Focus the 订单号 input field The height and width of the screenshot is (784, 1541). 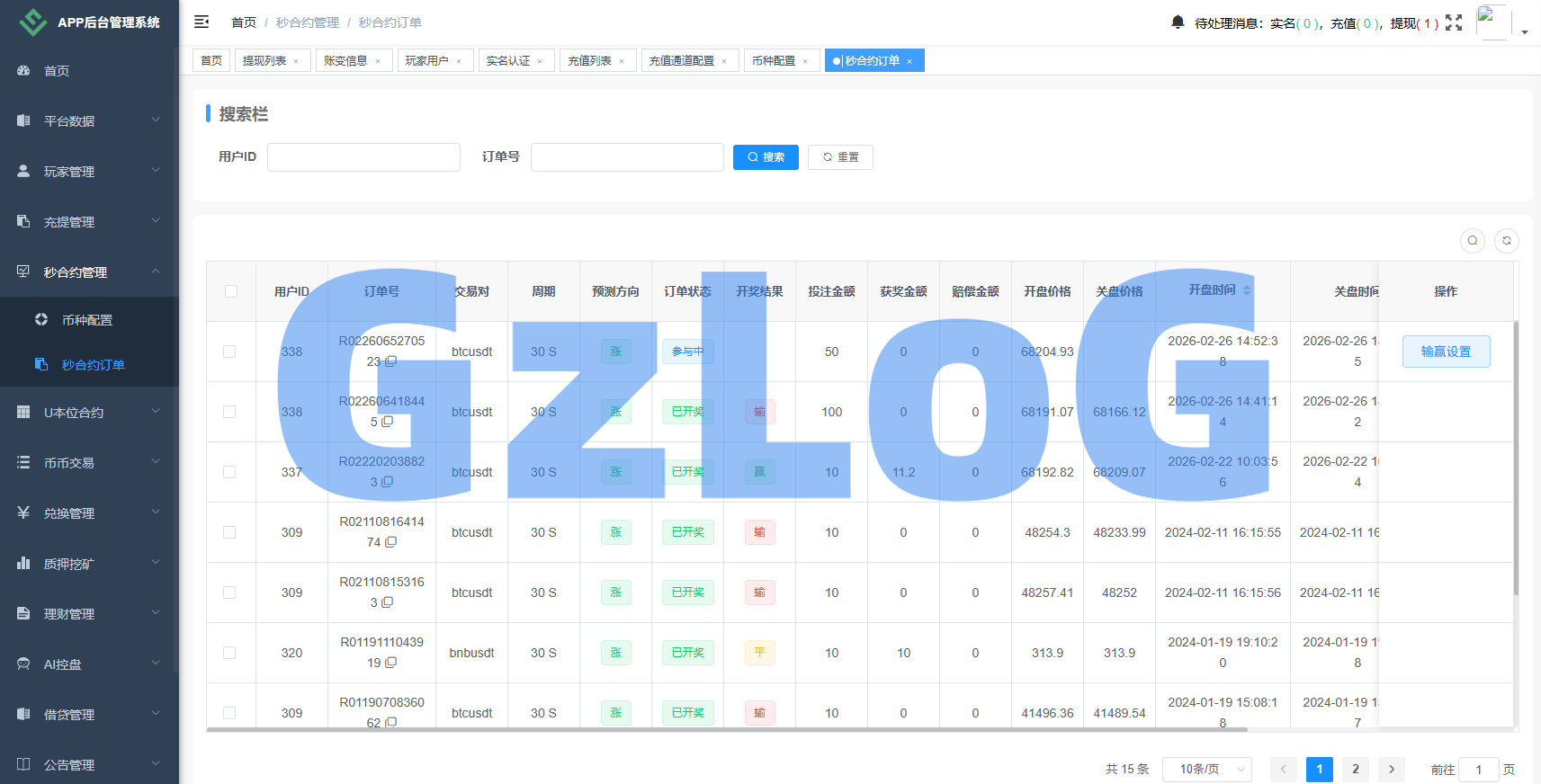(627, 156)
